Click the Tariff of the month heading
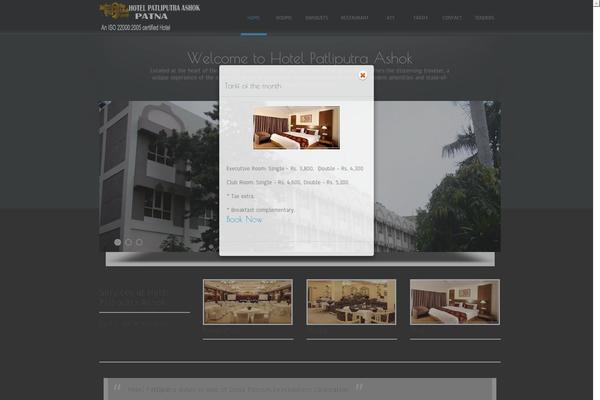This screenshot has width=600, height=400. coord(253,86)
